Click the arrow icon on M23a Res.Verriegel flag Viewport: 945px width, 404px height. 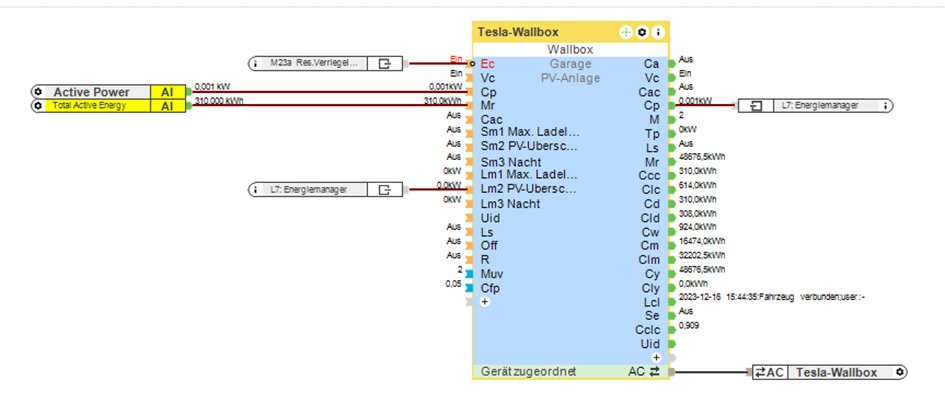coord(385,63)
